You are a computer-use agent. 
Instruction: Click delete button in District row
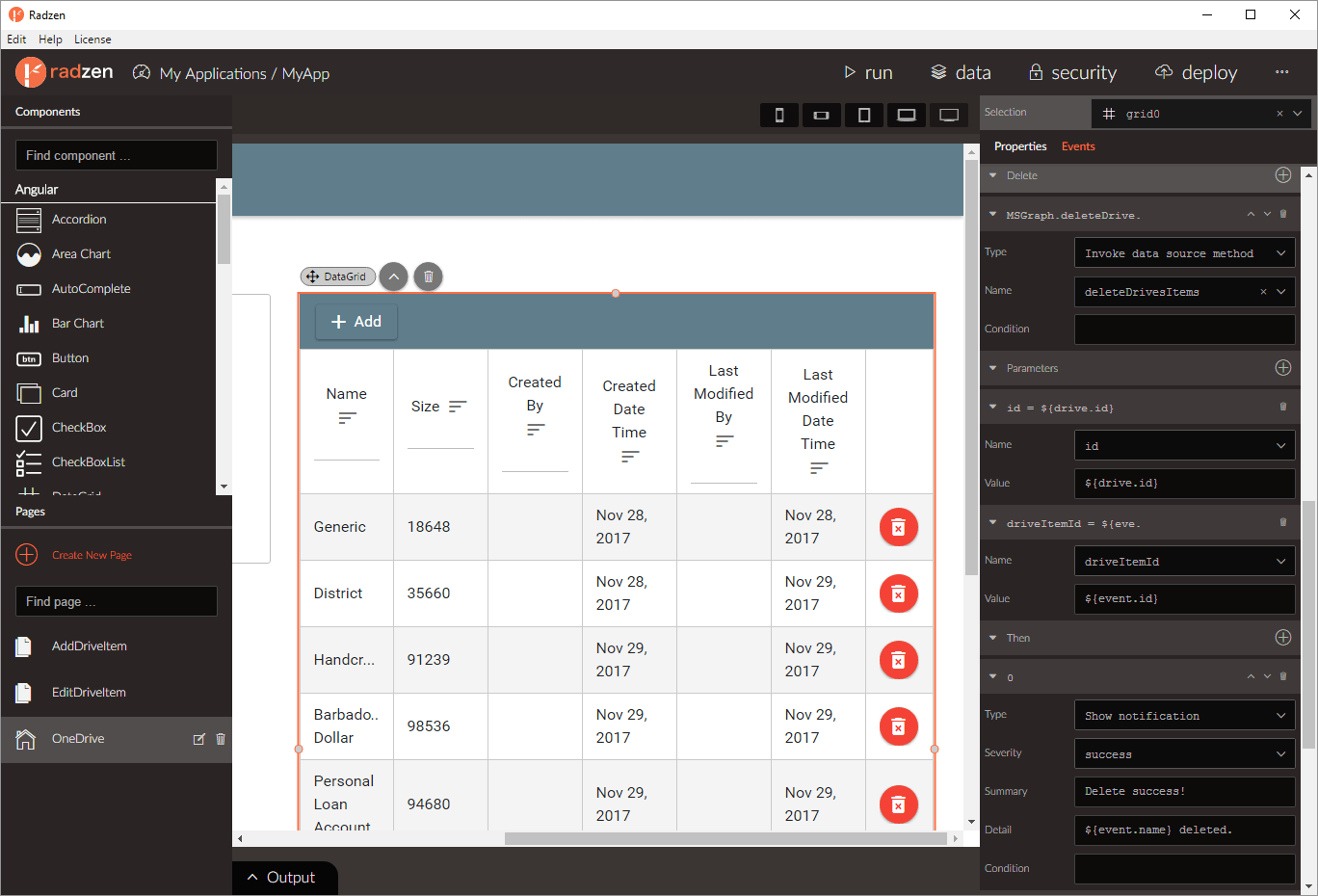point(898,593)
